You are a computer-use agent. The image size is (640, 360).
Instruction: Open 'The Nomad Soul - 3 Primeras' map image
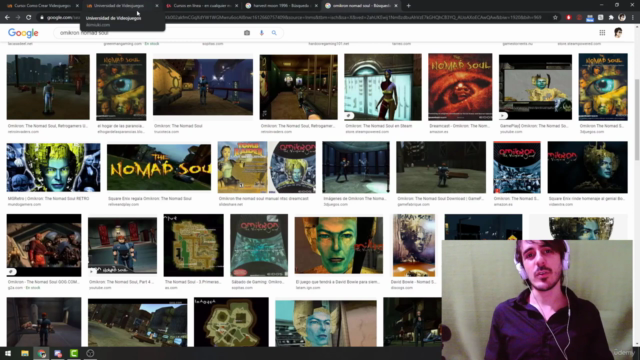click(193, 245)
